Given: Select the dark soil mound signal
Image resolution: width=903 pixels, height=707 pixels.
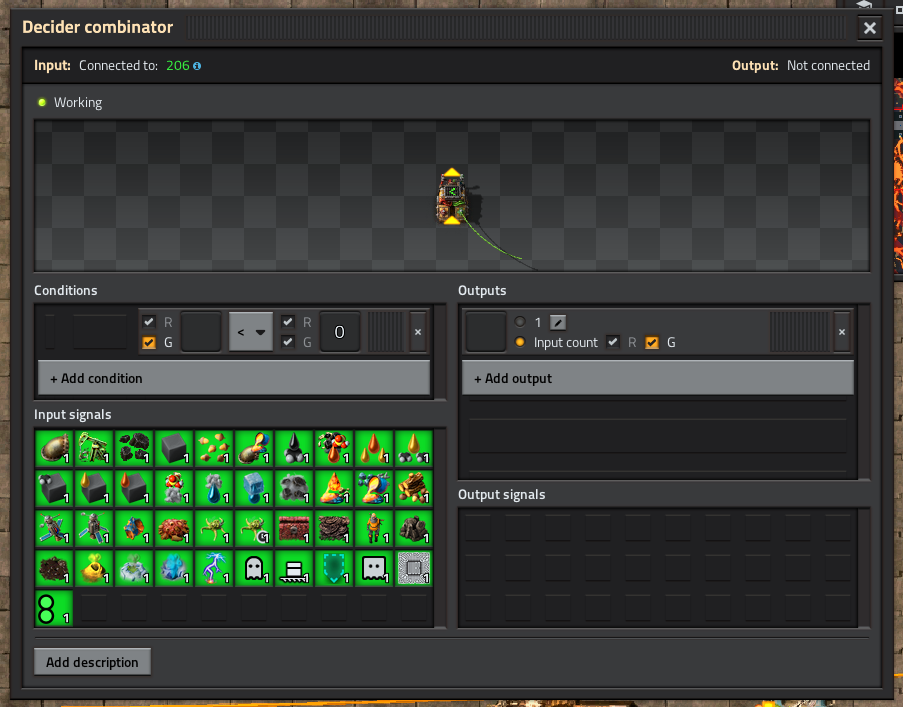Looking at the screenshot, I should click(x=54, y=568).
